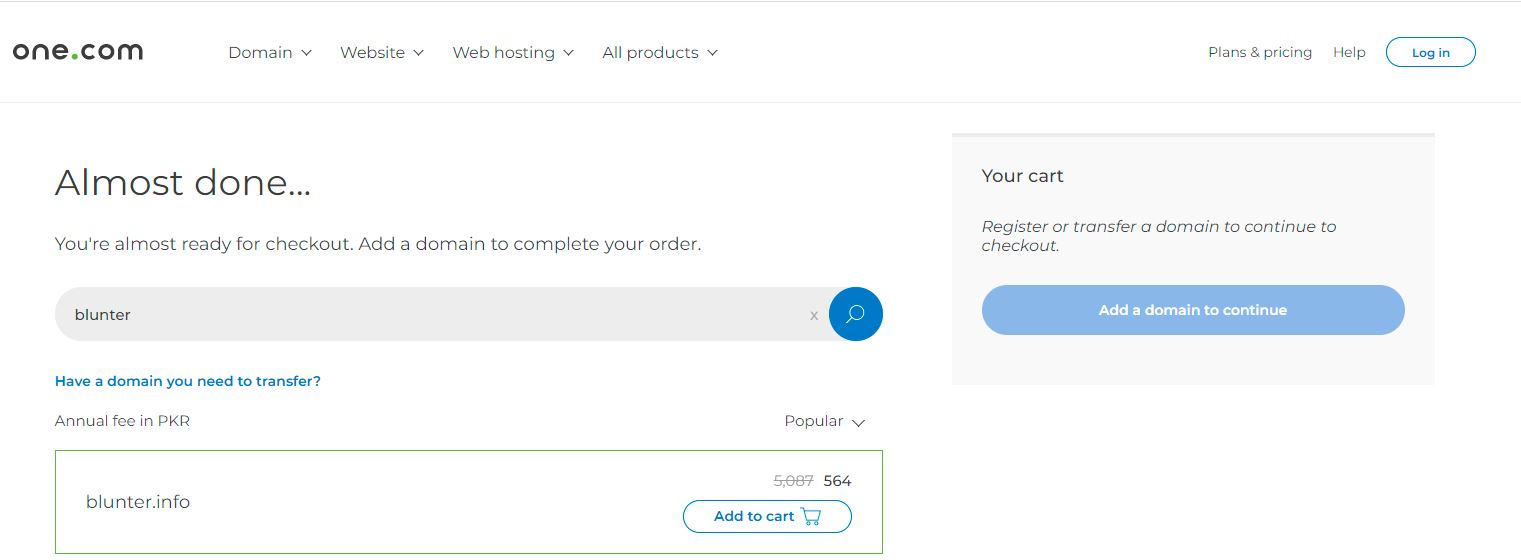Expand the Domain menu chevron
Image resolution: width=1521 pixels, height=560 pixels.
(307, 53)
